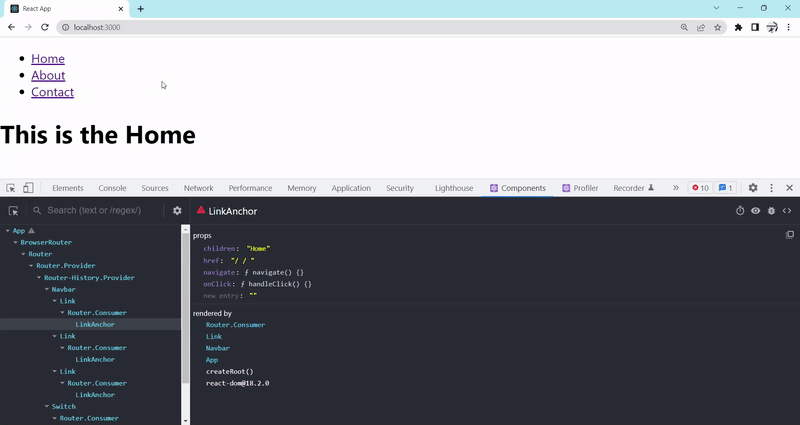Collapse the App tree node

tap(8, 231)
